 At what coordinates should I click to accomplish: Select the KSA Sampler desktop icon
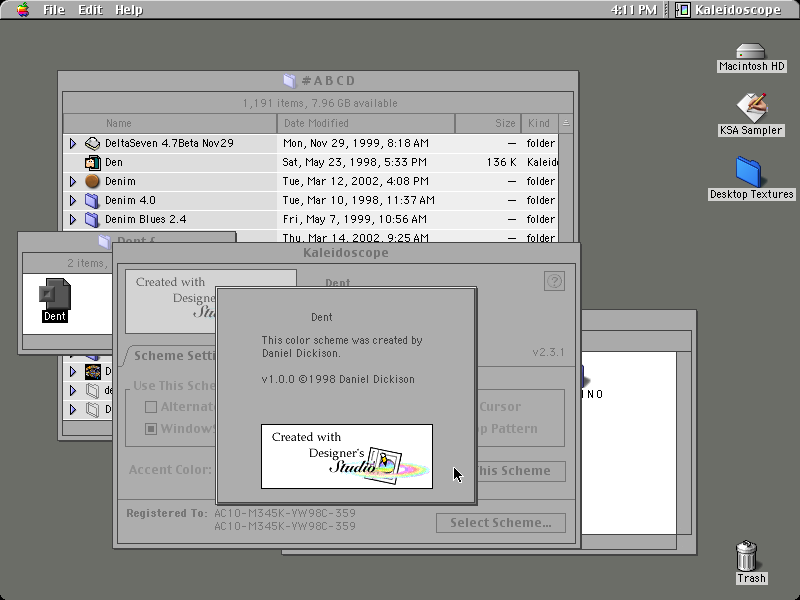coord(751,107)
